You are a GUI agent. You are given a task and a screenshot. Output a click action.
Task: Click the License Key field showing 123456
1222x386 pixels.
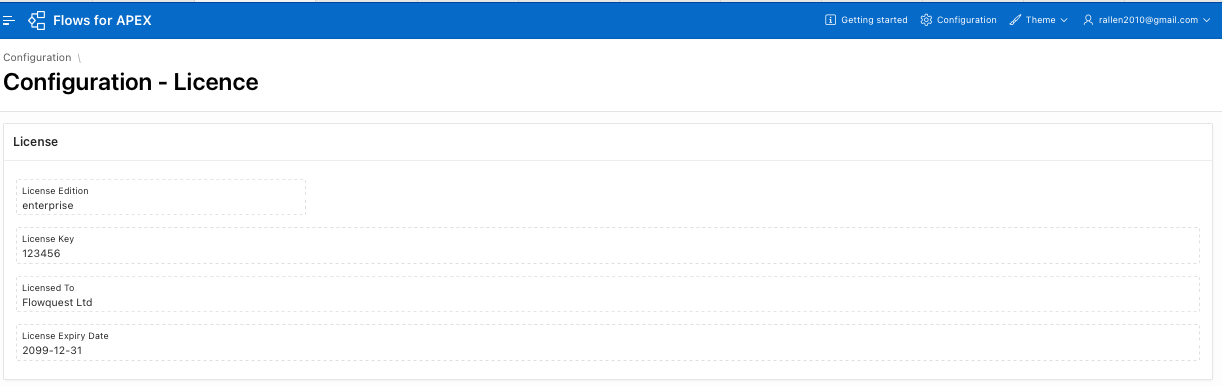click(x=608, y=245)
